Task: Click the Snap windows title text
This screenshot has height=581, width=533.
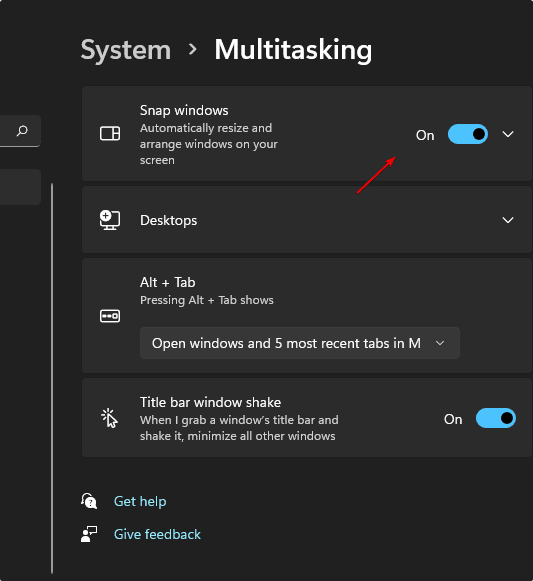Action: point(184,110)
